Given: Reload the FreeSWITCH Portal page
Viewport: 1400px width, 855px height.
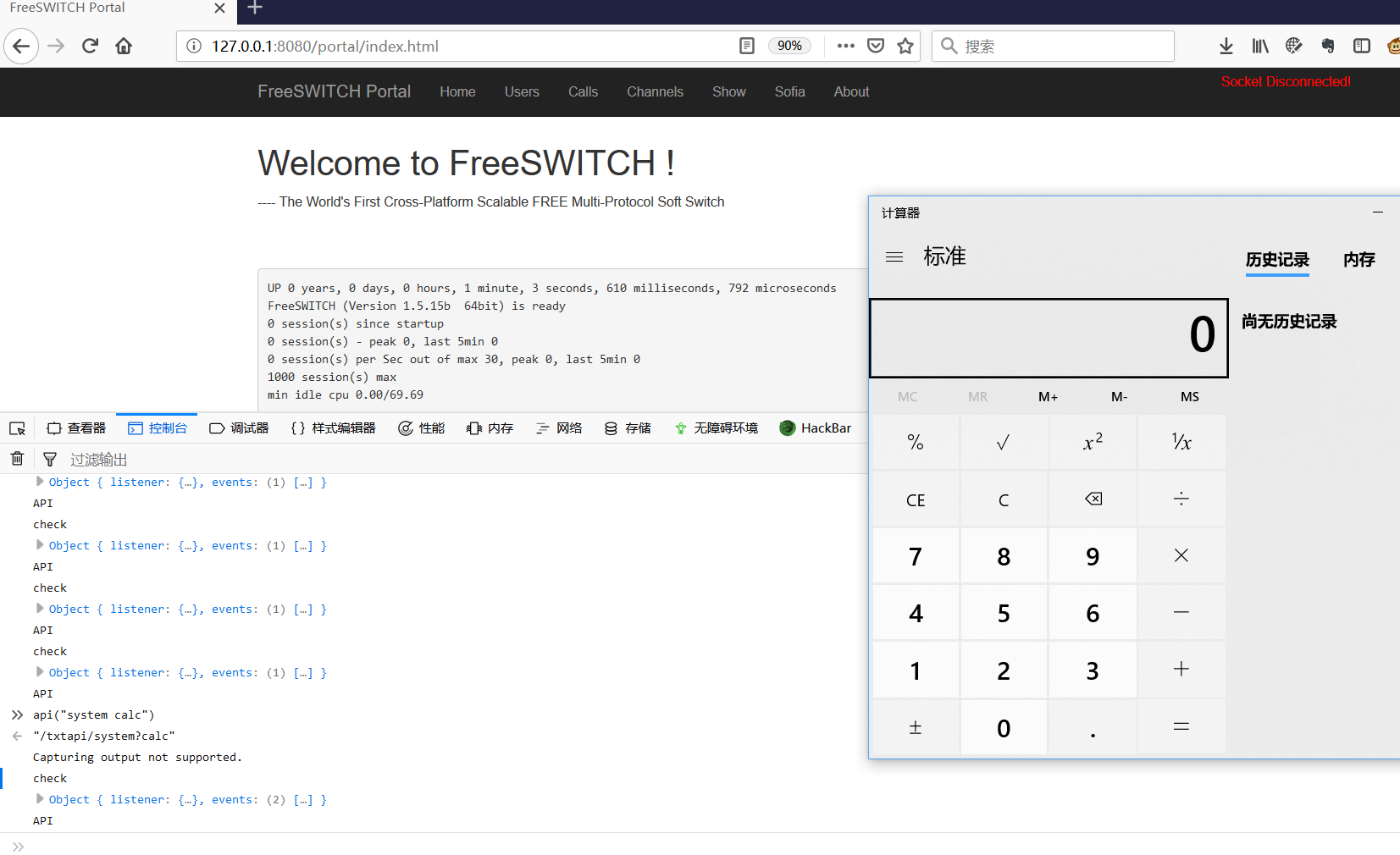Looking at the screenshot, I should (x=90, y=46).
